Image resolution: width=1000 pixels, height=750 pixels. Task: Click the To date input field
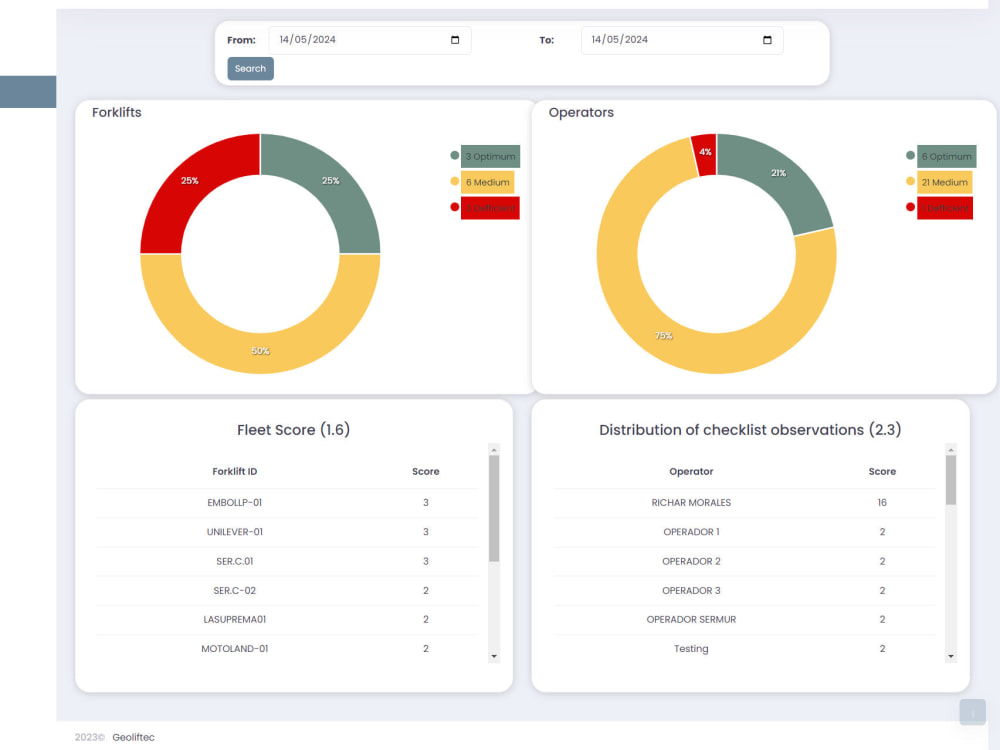pyautogui.click(x=682, y=40)
